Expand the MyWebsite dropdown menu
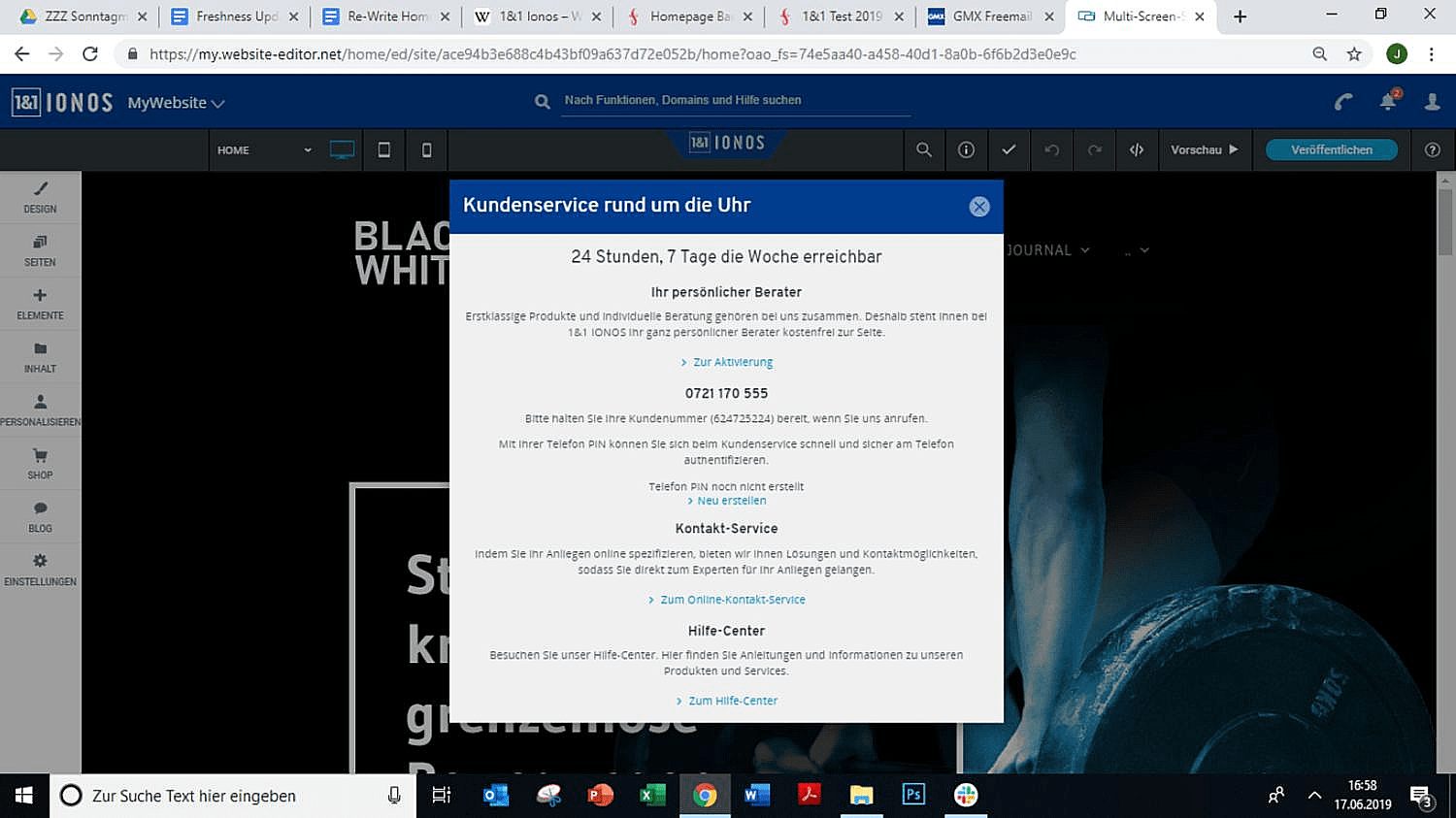This screenshot has width=1456, height=818. point(176,103)
